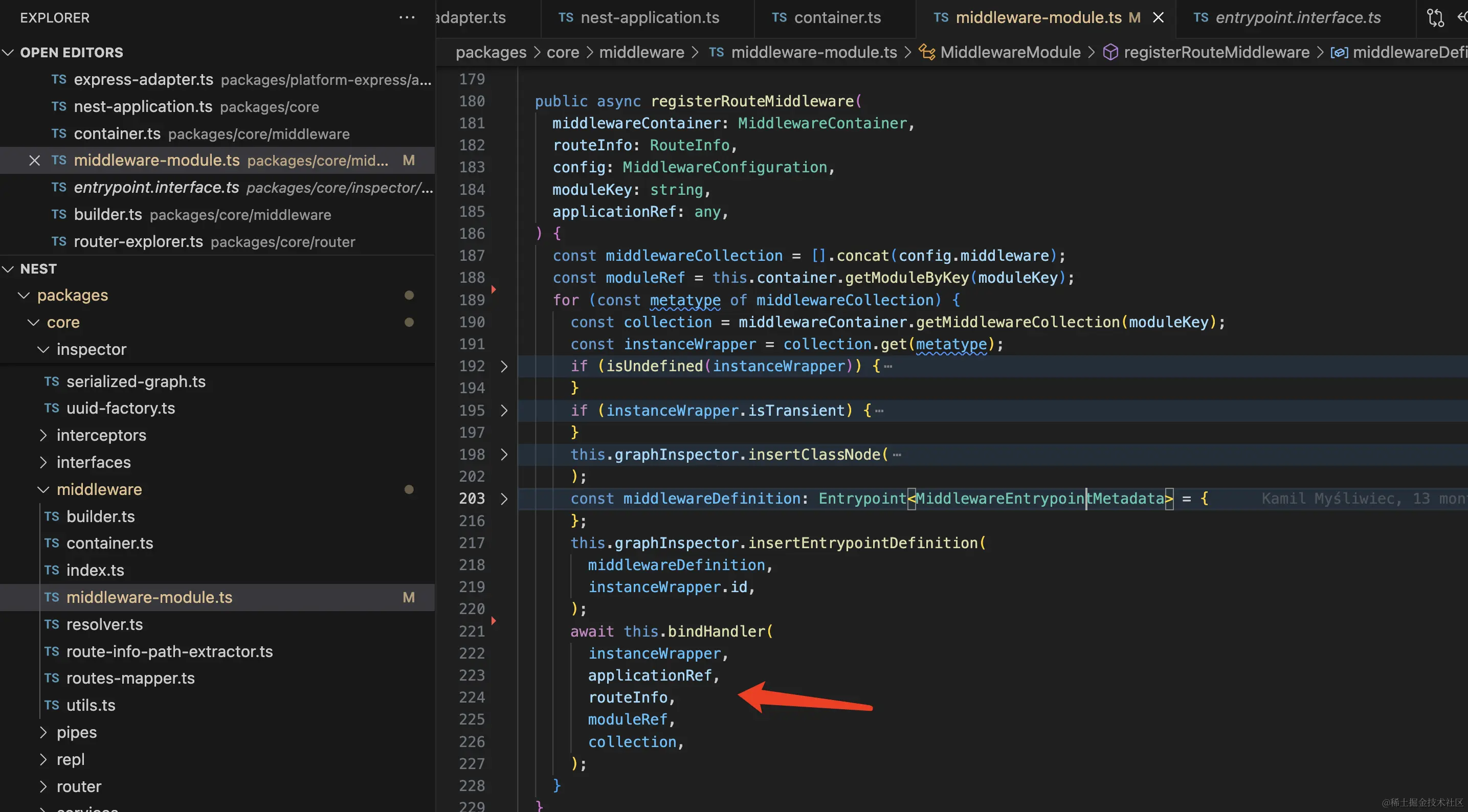Click the underlined metatype variable on line 189
The width and height of the screenshot is (1468, 812).
[x=685, y=300]
